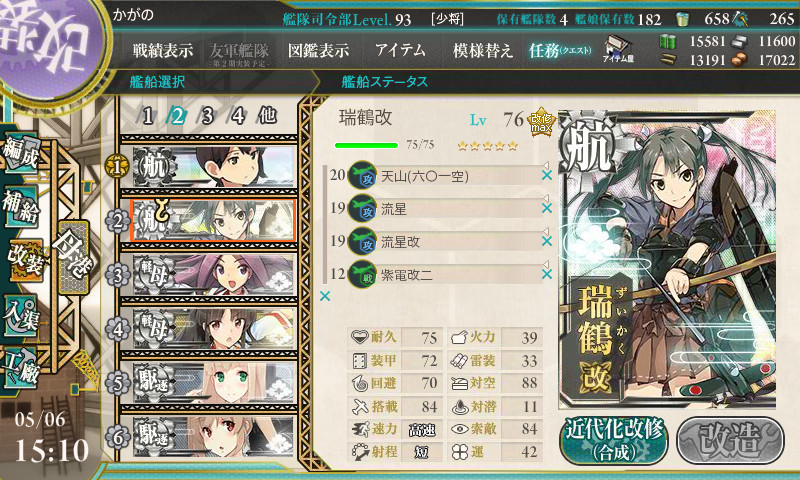Click the 近代化改修 (合成) modernization button

click(614, 440)
